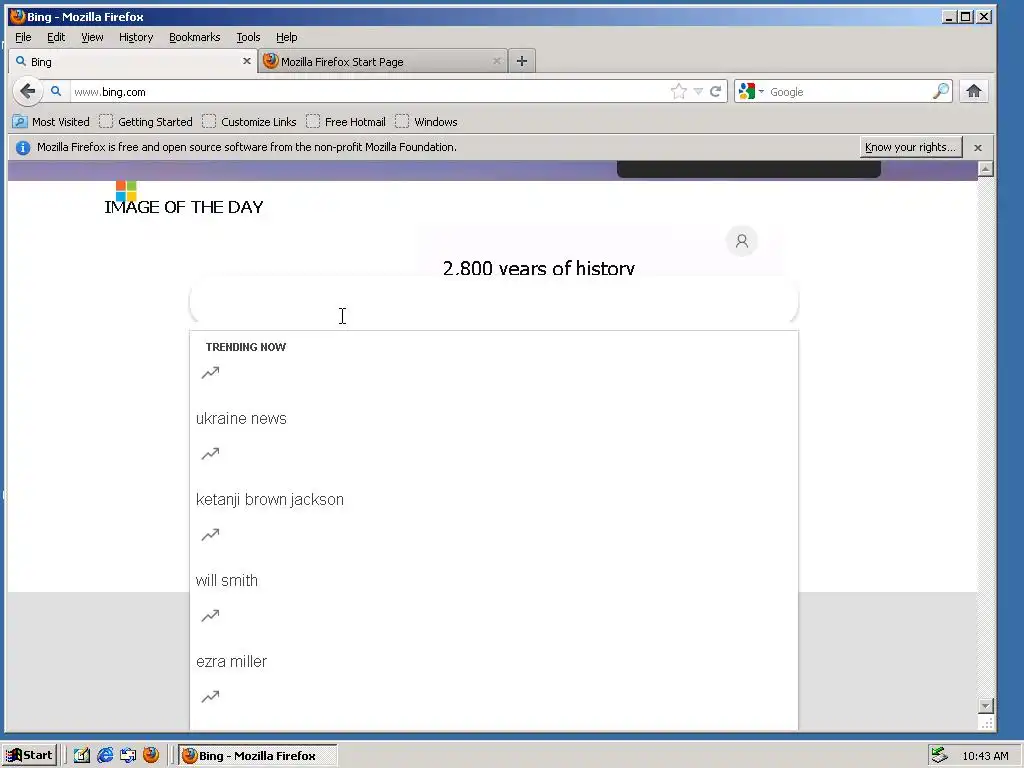Click the first quick launch notepad icon
The image size is (1024, 768).
tap(82, 756)
